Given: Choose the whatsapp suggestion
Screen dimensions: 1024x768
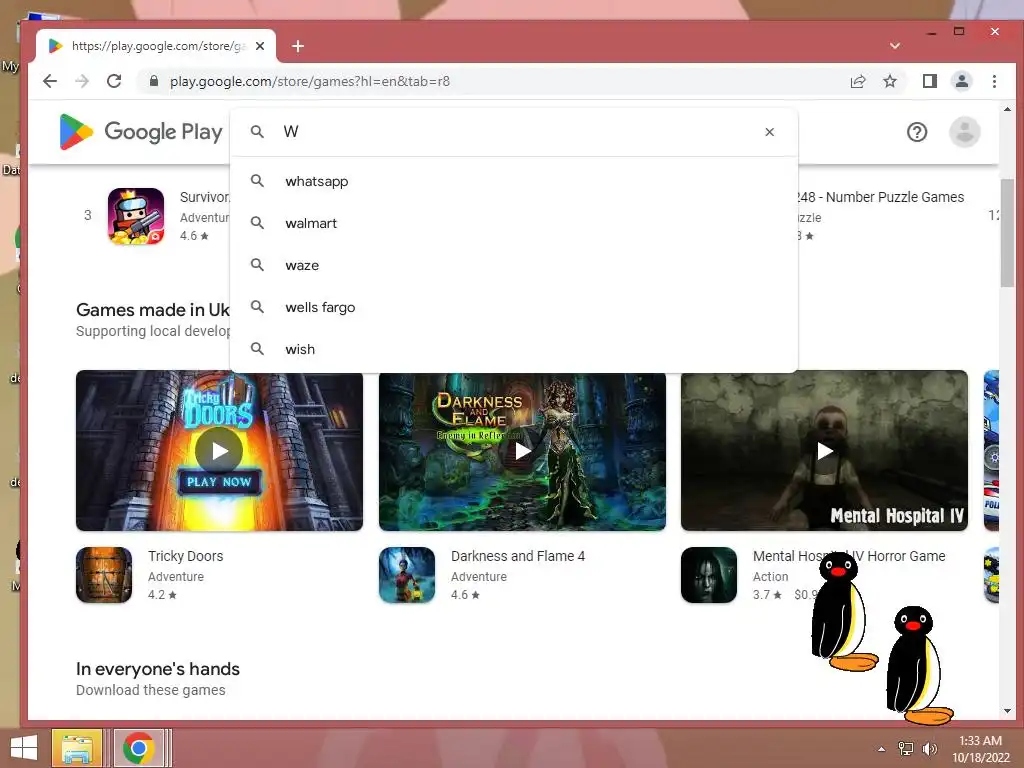Looking at the screenshot, I should [515, 182].
